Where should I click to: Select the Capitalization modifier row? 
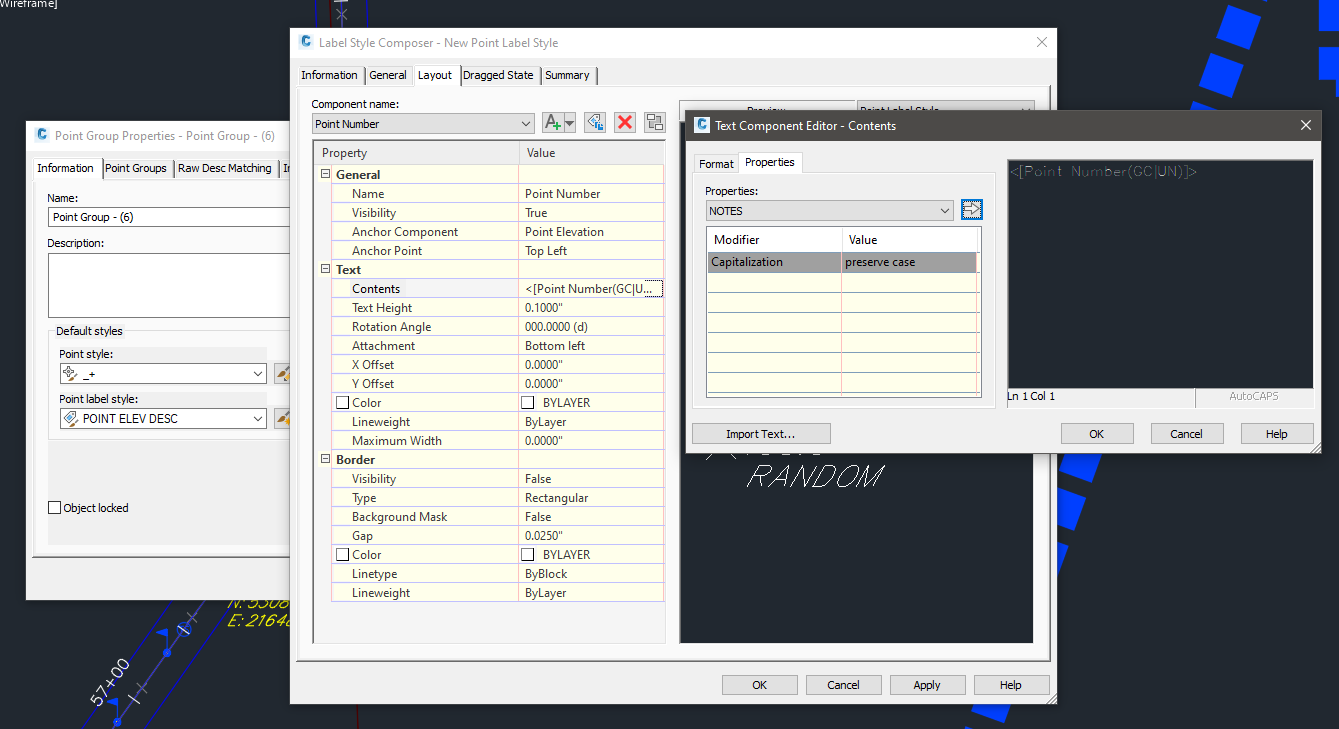pyautogui.click(x=842, y=263)
